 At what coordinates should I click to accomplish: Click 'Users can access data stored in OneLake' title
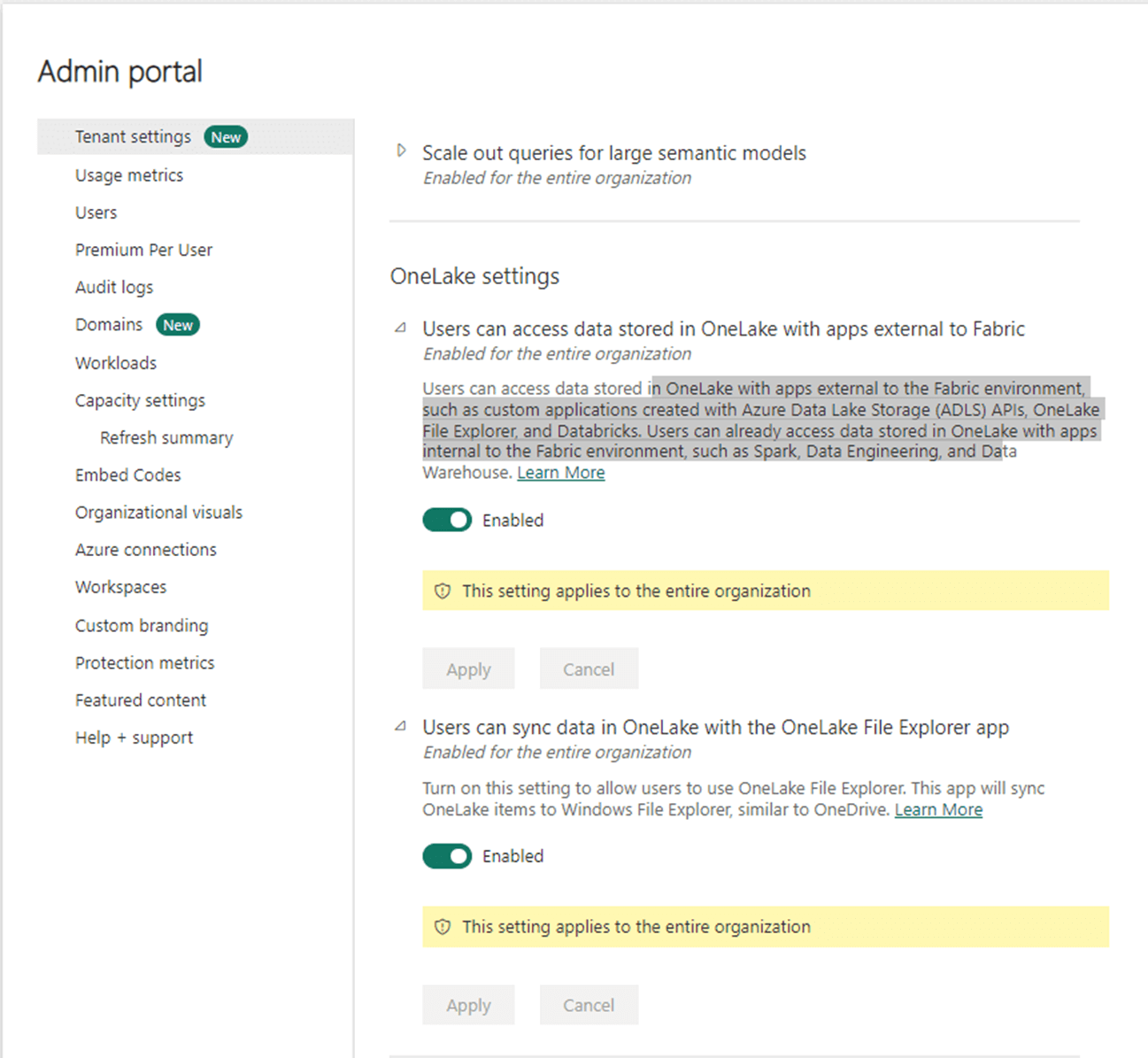pyautogui.click(x=723, y=329)
